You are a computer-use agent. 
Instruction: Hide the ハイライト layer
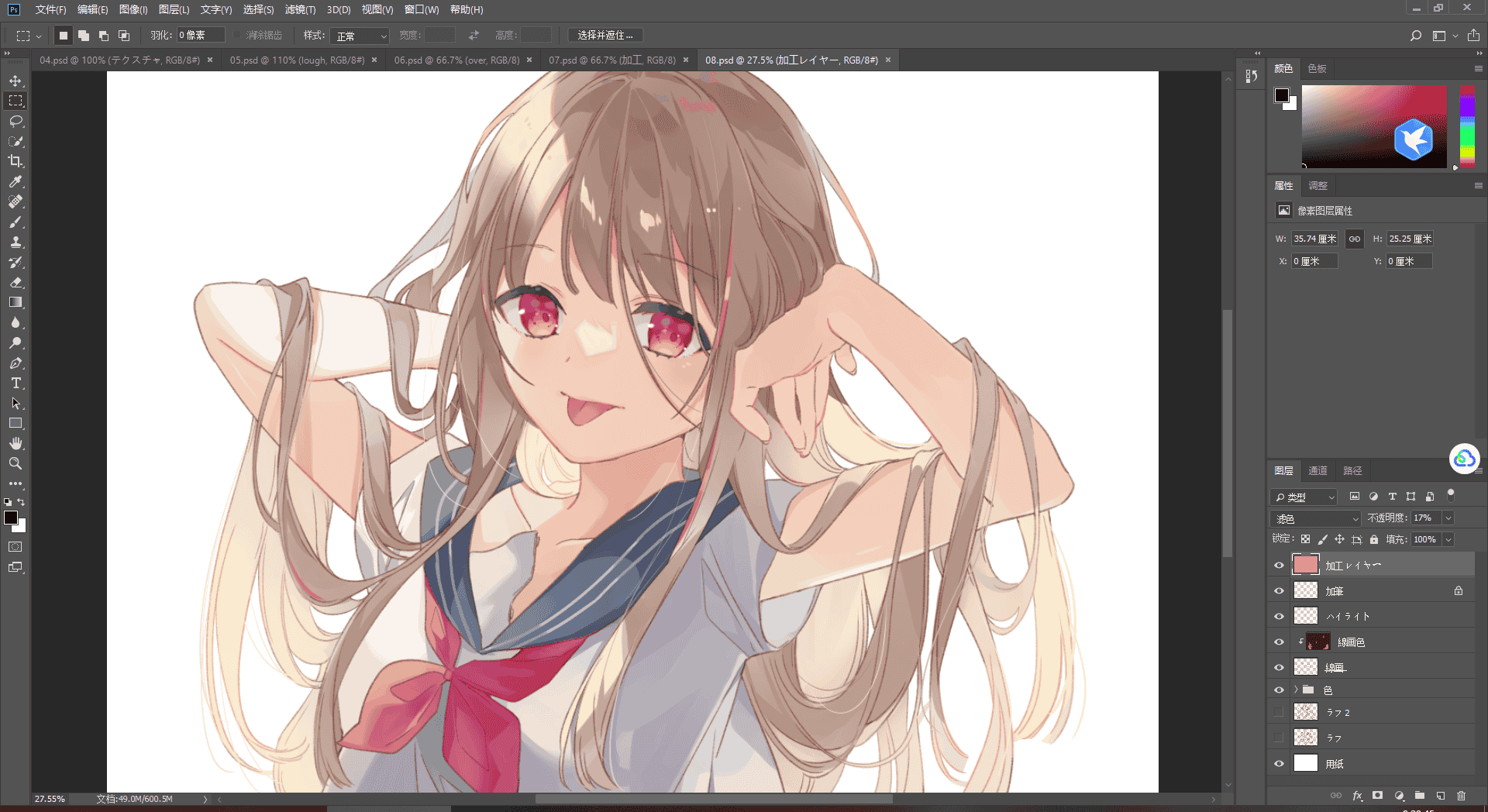(x=1279, y=616)
